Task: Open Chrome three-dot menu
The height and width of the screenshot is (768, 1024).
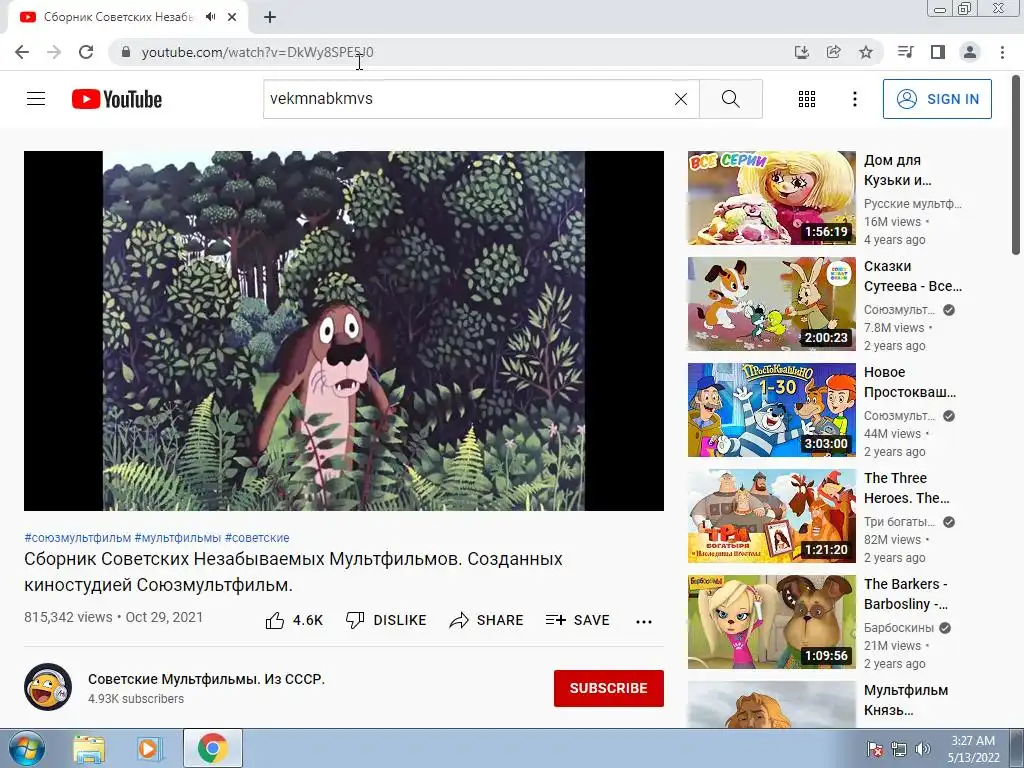Action: point(1002,52)
